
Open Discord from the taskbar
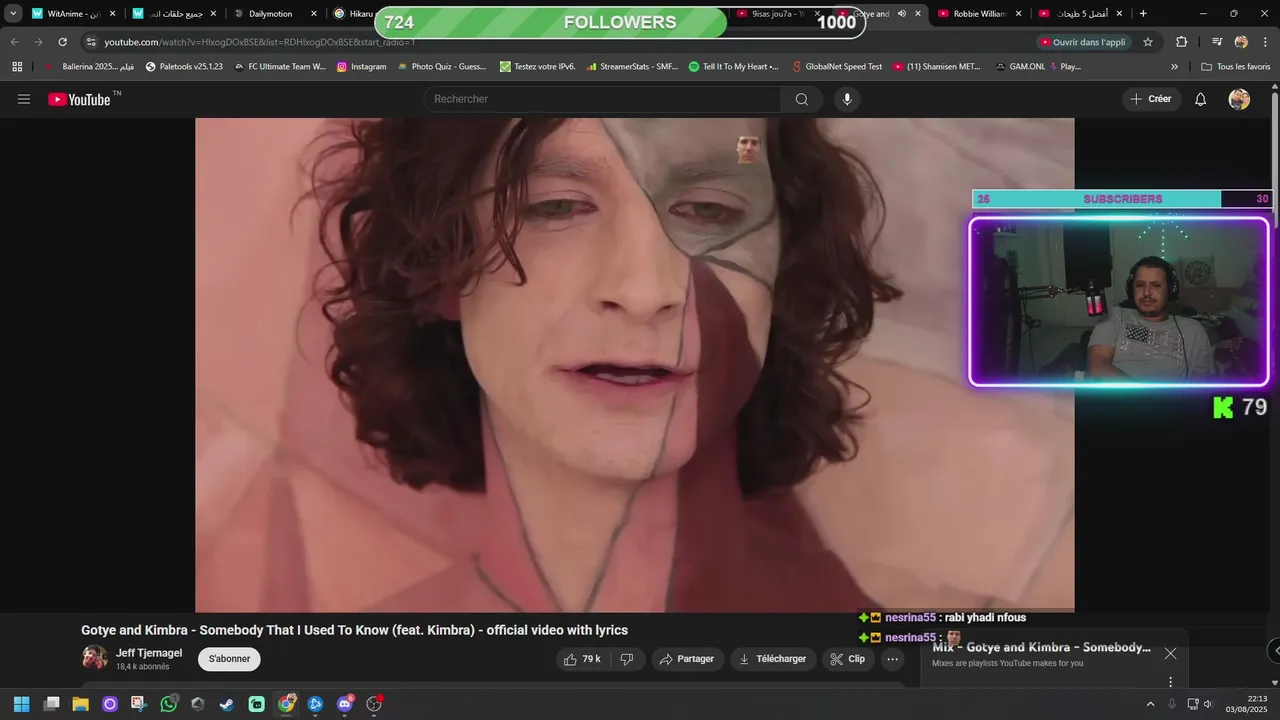(345, 704)
